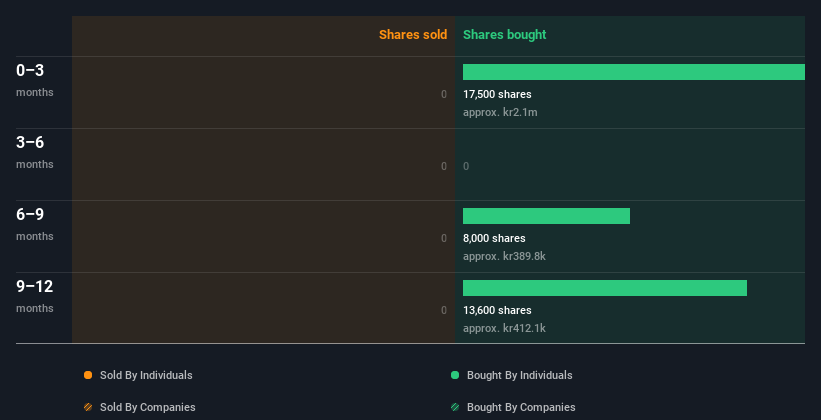Toggle the Bought By Companies legend label
The width and height of the screenshot is (821, 420).
521,407
